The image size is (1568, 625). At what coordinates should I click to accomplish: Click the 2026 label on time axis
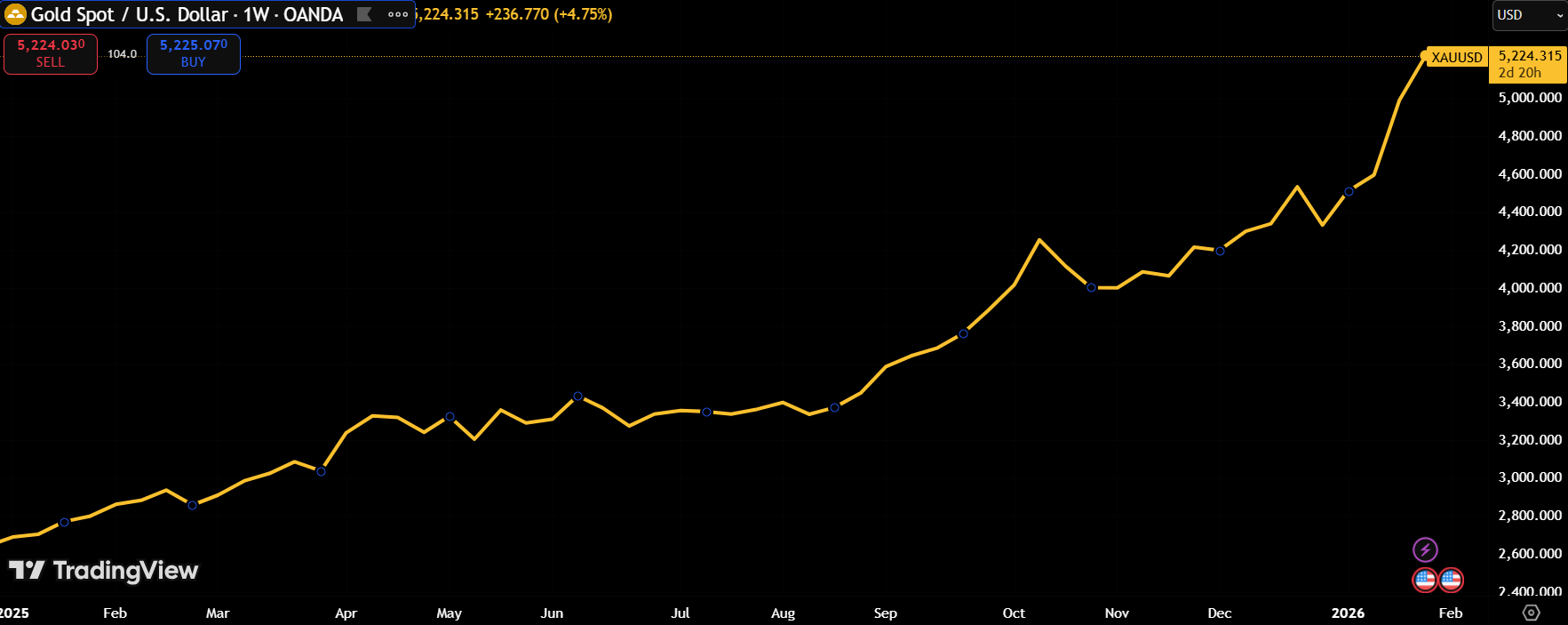pyautogui.click(x=1348, y=613)
